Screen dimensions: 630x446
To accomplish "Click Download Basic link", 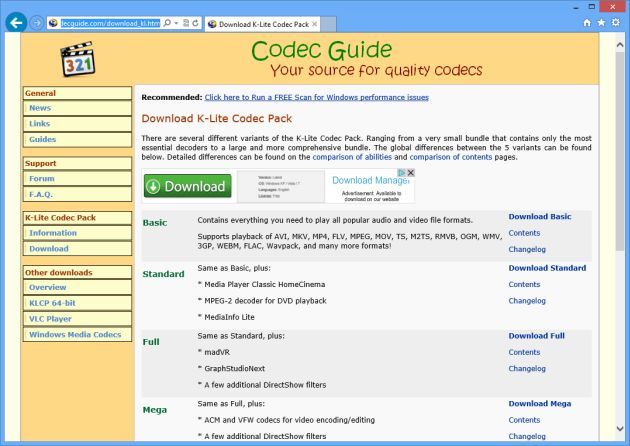I will point(540,217).
